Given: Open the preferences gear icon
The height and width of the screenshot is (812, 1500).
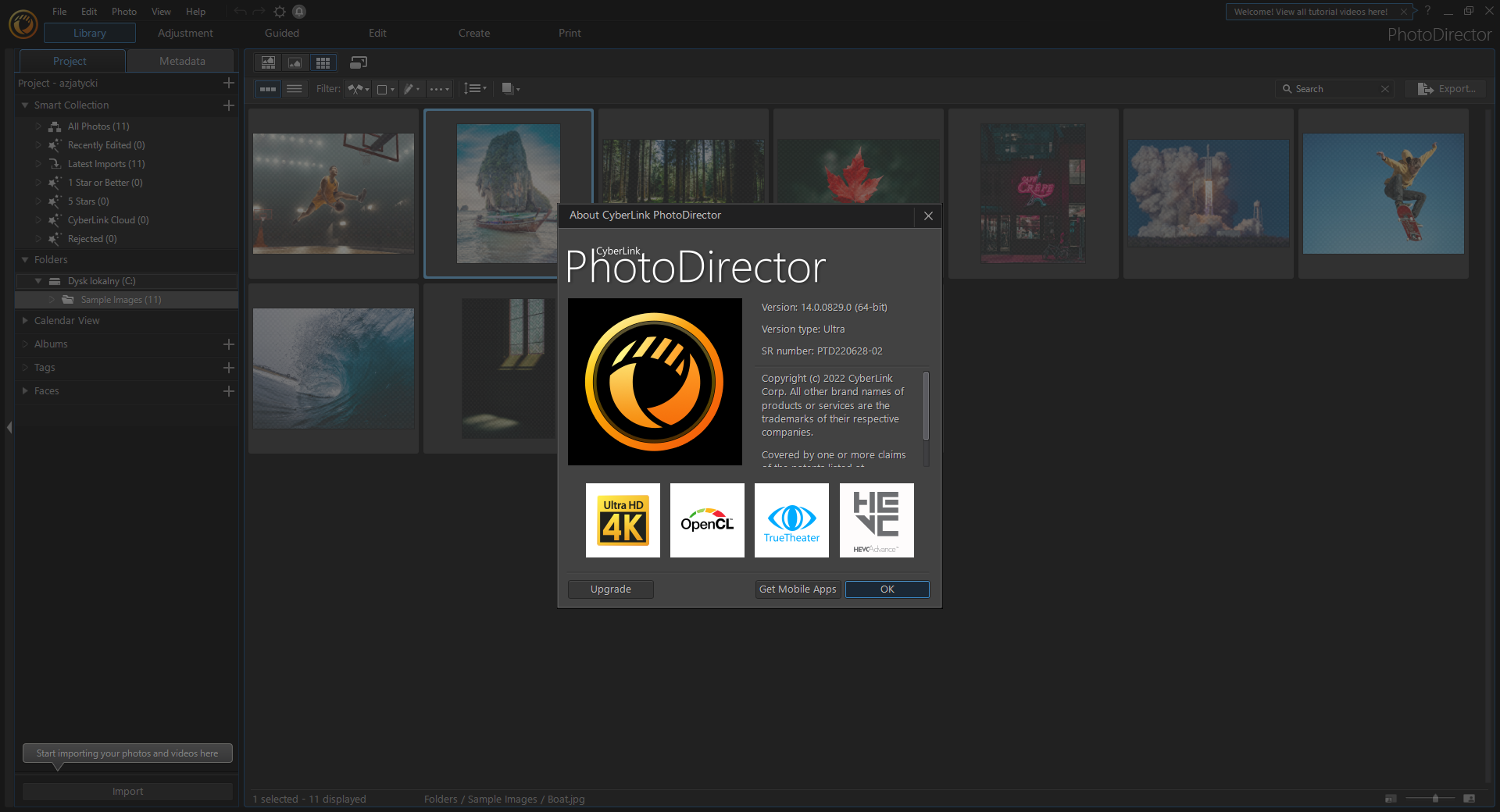Looking at the screenshot, I should click(x=280, y=12).
